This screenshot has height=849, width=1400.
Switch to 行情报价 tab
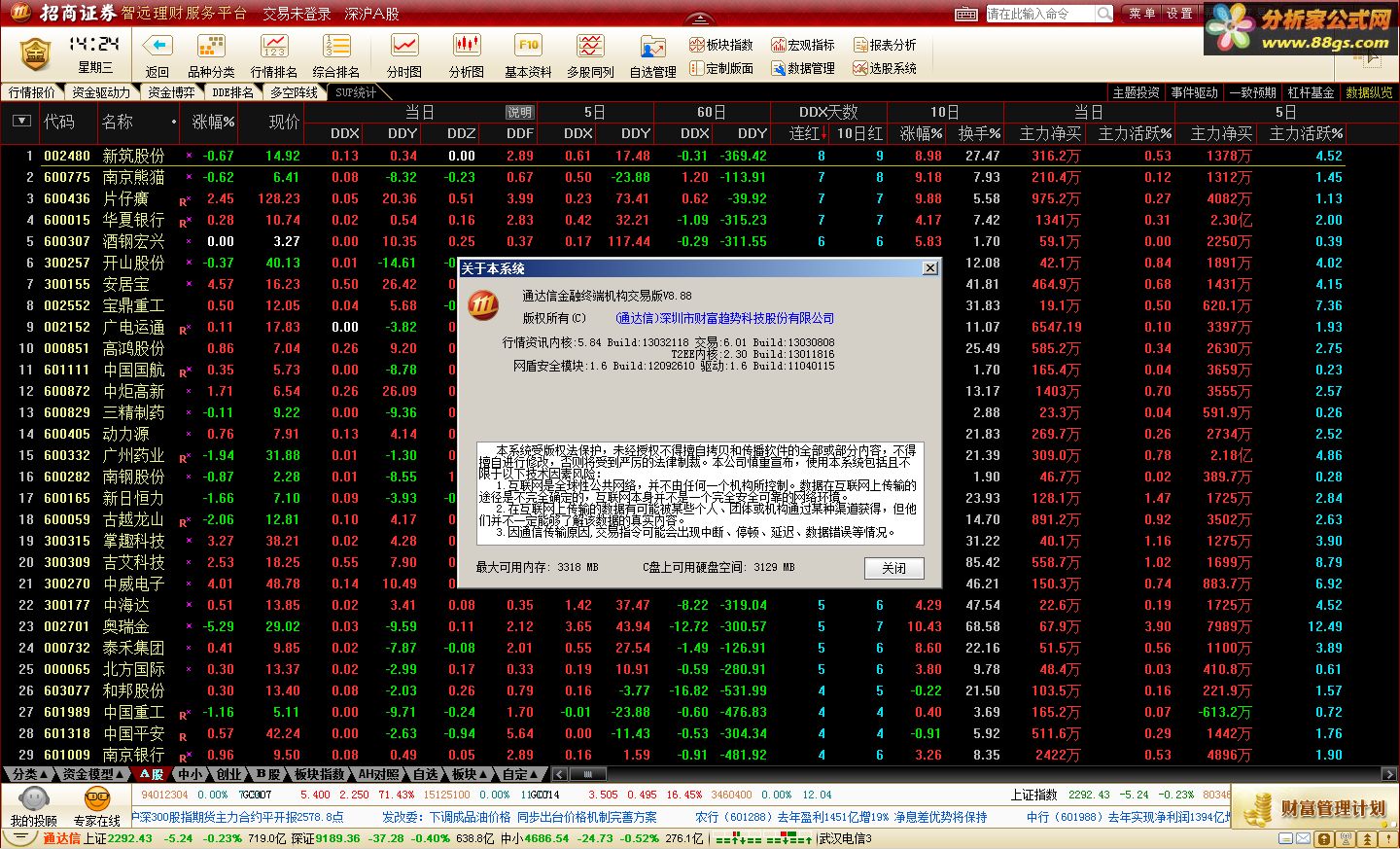click(32, 92)
